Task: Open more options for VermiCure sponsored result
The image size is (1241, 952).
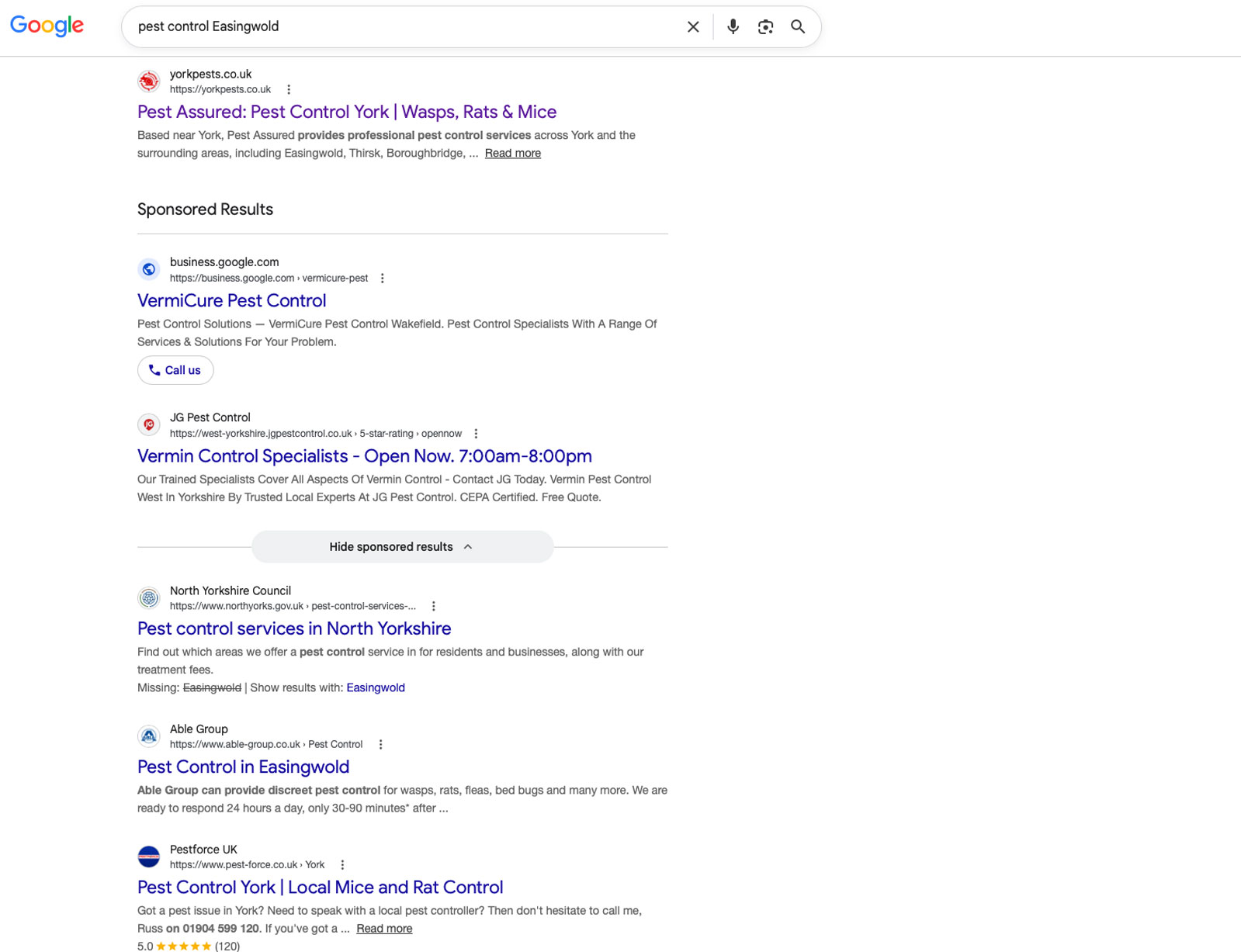Action: 382,278
